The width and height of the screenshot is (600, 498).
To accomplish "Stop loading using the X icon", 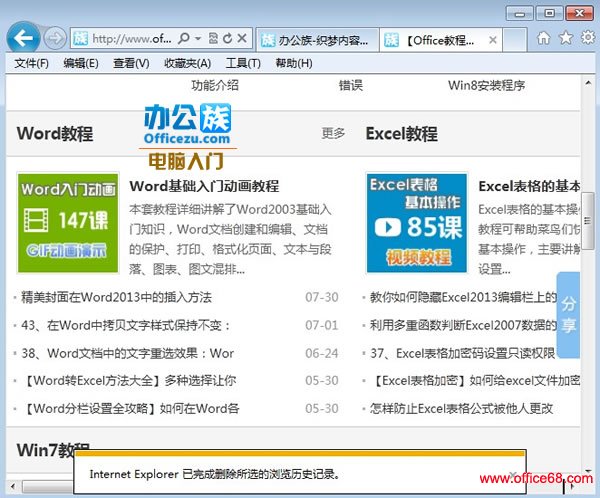I will coord(242,38).
